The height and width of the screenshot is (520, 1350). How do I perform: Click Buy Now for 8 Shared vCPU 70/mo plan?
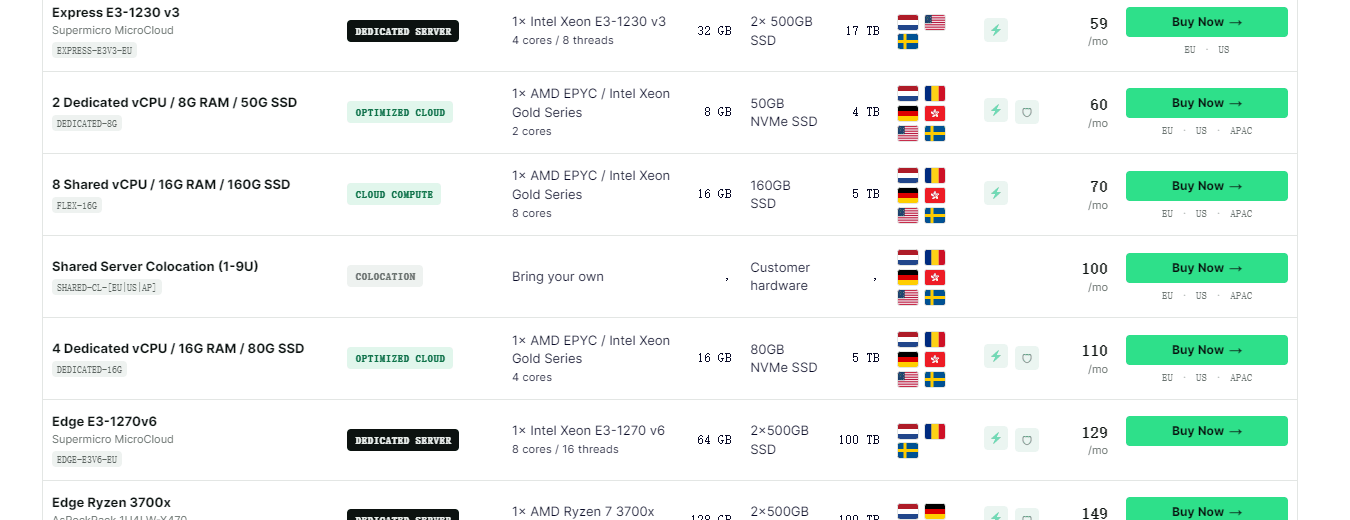coord(1206,186)
